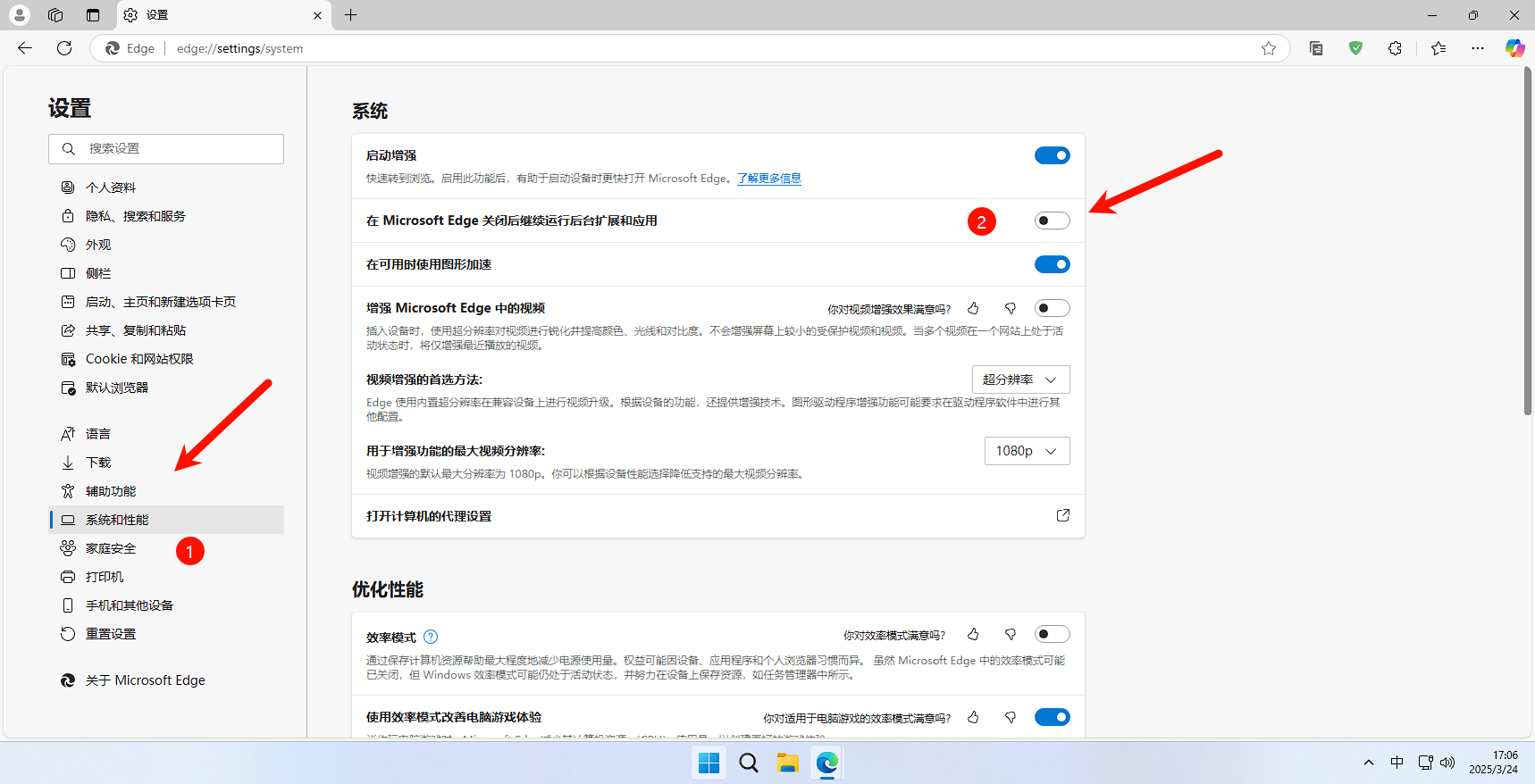Select 家庭安全 in sidebar
The image size is (1535, 784).
point(166,548)
